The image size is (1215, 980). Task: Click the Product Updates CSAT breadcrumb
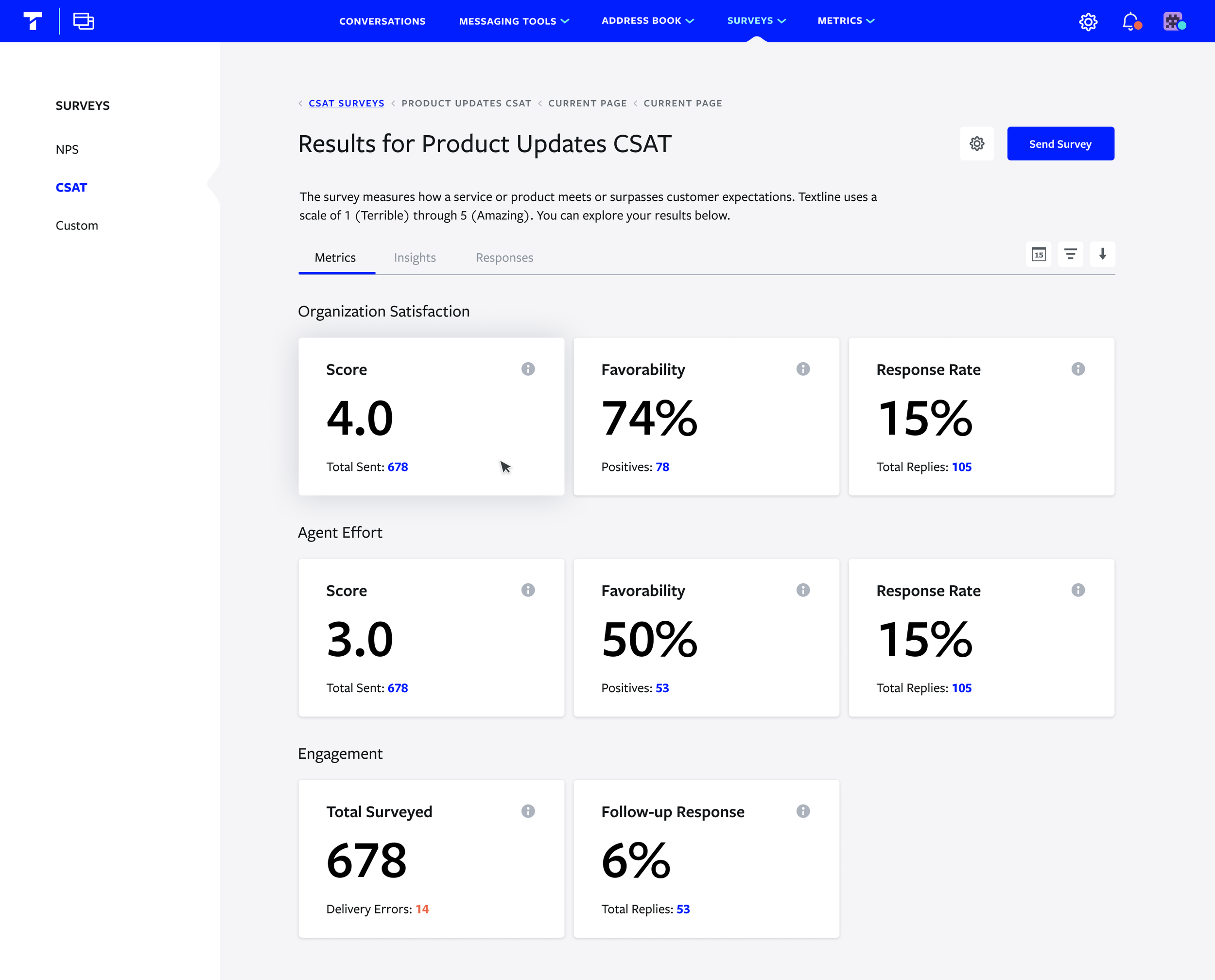(x=466, y=104)
